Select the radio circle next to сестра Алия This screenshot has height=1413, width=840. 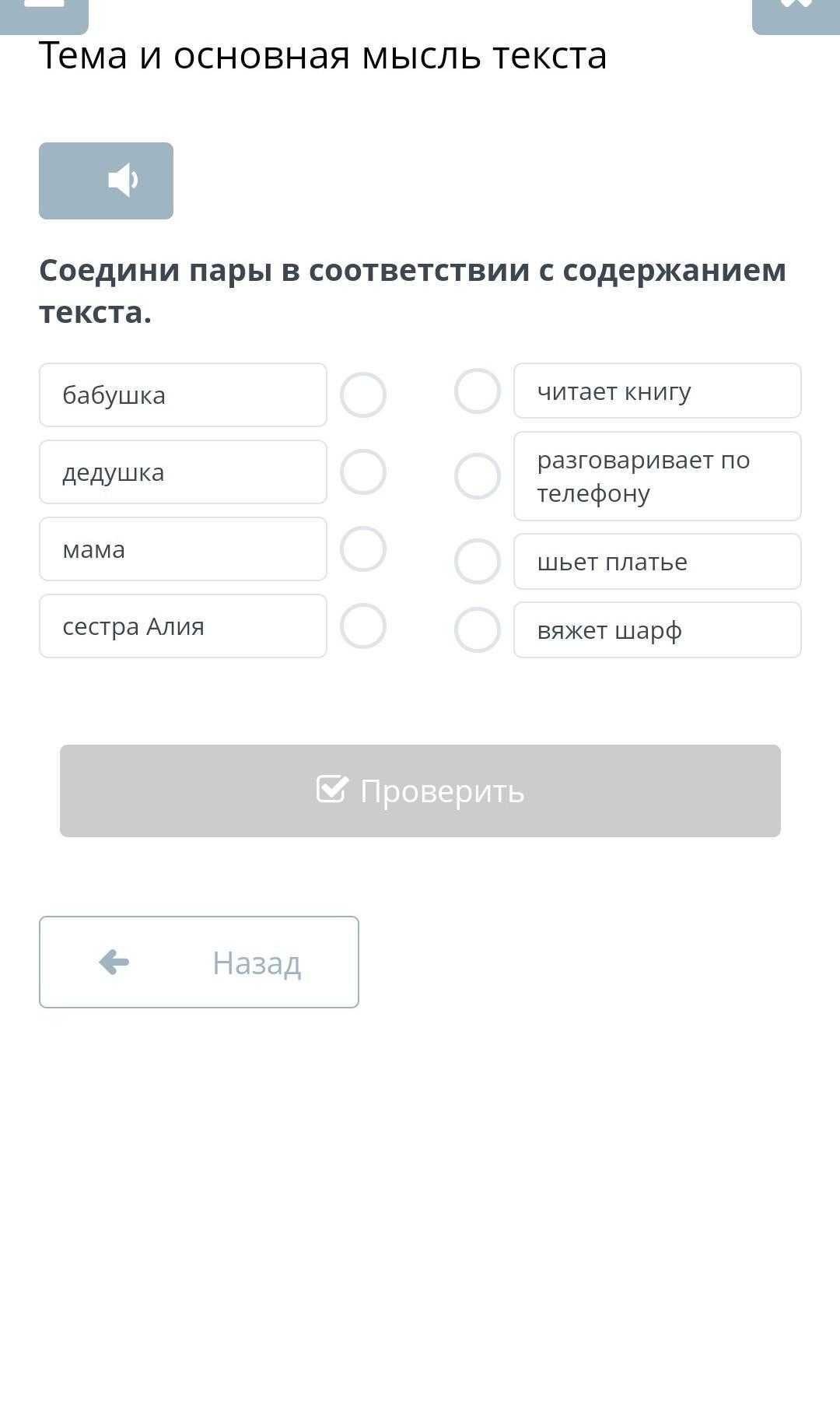(x=363, y=626)
